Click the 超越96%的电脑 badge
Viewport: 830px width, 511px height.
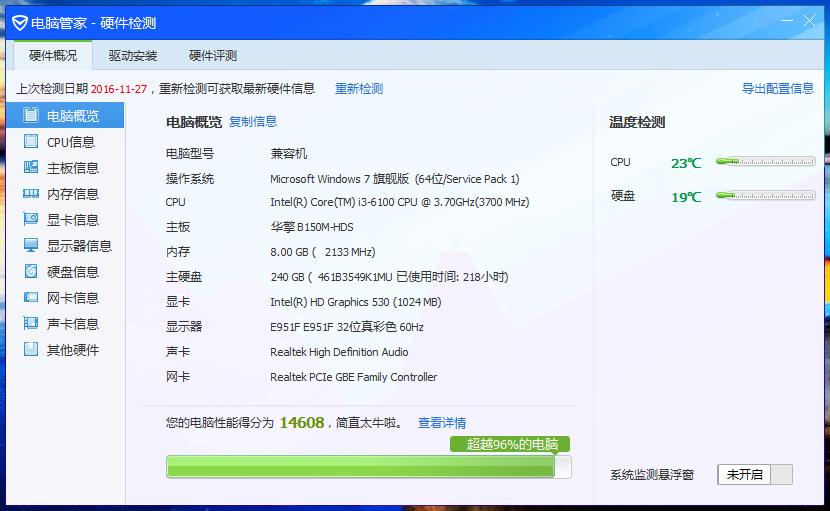(510, 444)
